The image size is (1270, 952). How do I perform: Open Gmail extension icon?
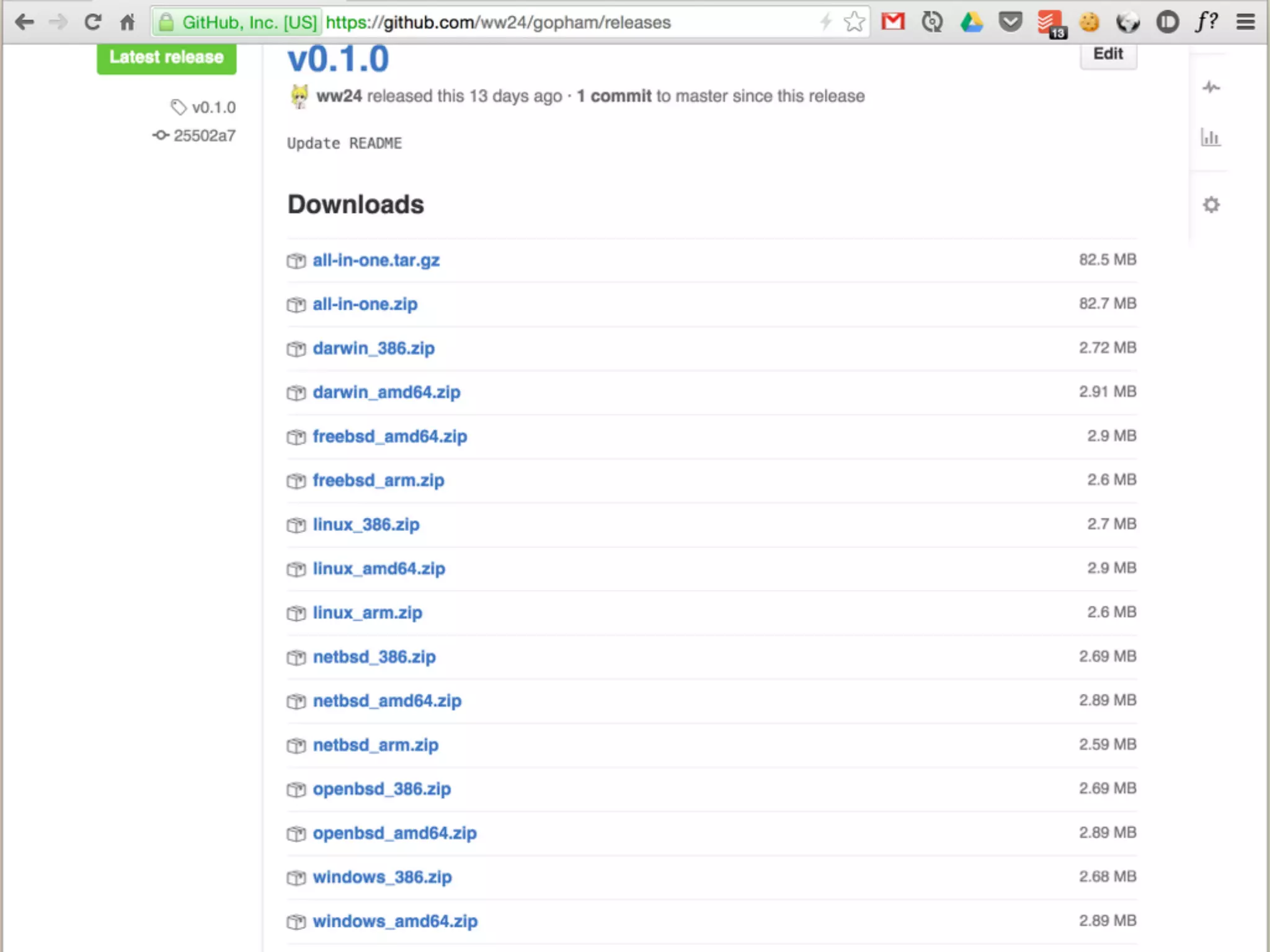pos(893,23)
